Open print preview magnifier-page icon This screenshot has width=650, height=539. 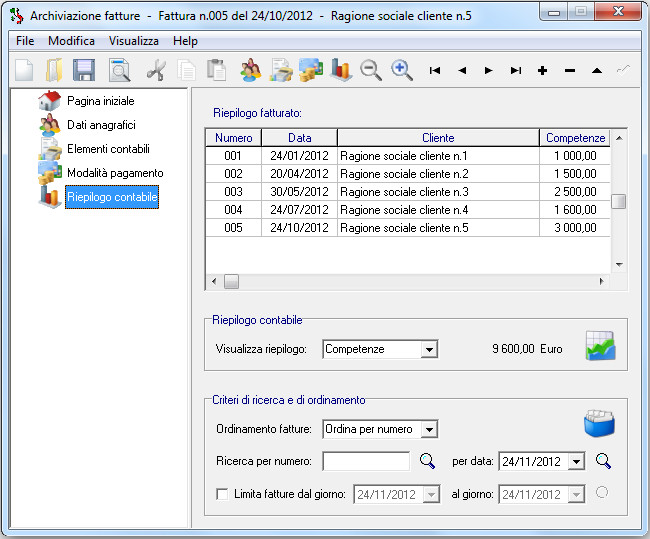point(119,70)
